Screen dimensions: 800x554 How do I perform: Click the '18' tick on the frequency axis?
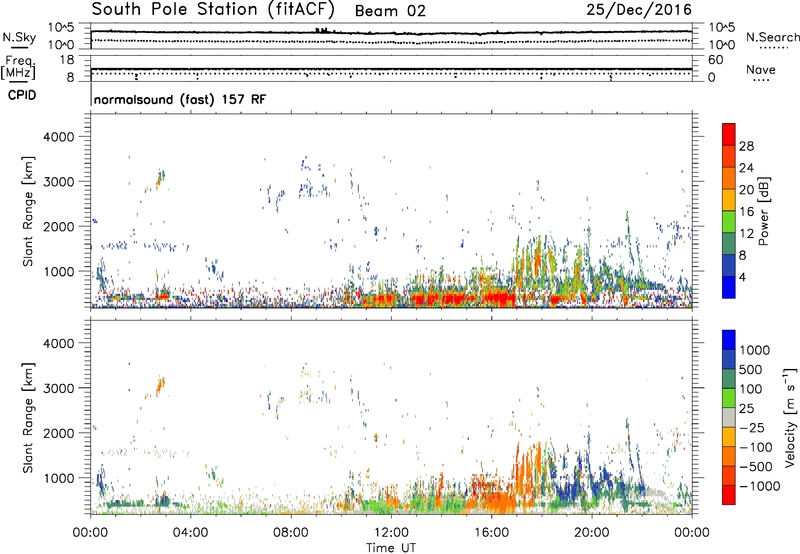tap(67, 60)
